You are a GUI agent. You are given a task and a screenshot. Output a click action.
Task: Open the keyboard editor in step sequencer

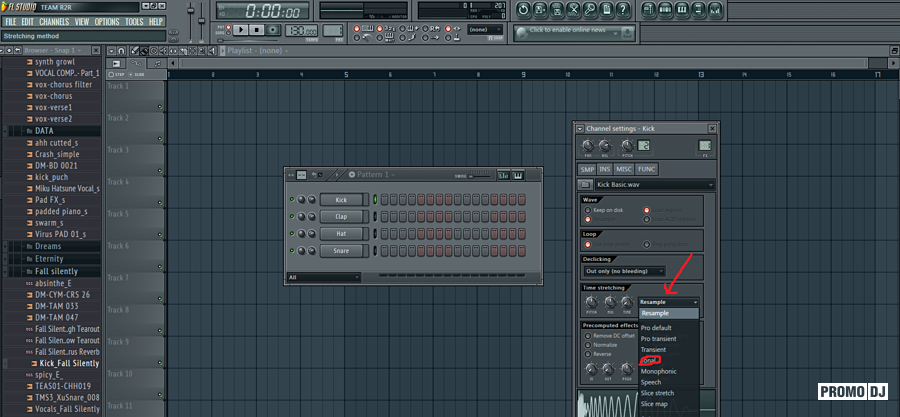[x=519, y=175]
